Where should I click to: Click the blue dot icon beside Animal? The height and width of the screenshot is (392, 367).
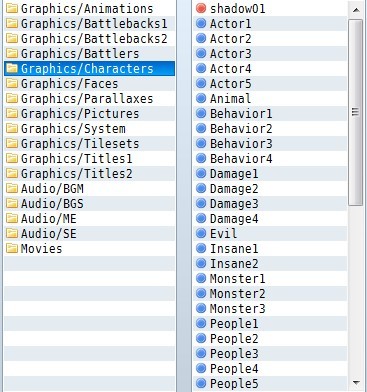click(x=201, y=98)
